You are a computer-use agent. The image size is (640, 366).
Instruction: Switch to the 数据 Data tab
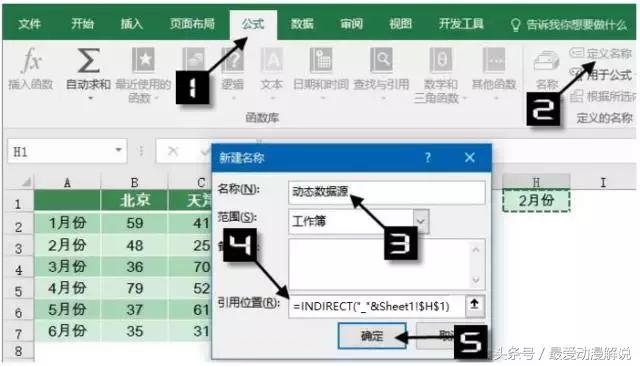302,24
